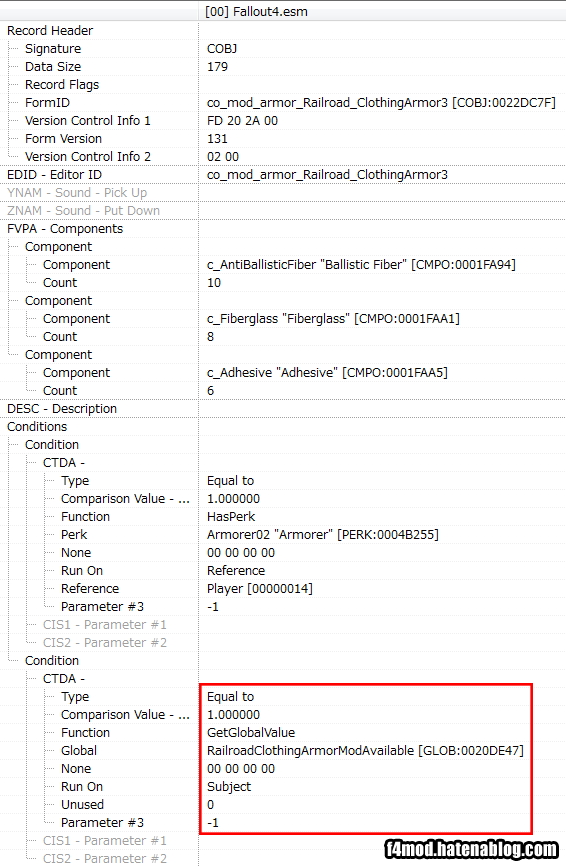The height and width of the screenshot is (867, 566).
Task: Click the Ballistic Fiber count value 10
Action: pyautogui.click(x=214, y=283)
